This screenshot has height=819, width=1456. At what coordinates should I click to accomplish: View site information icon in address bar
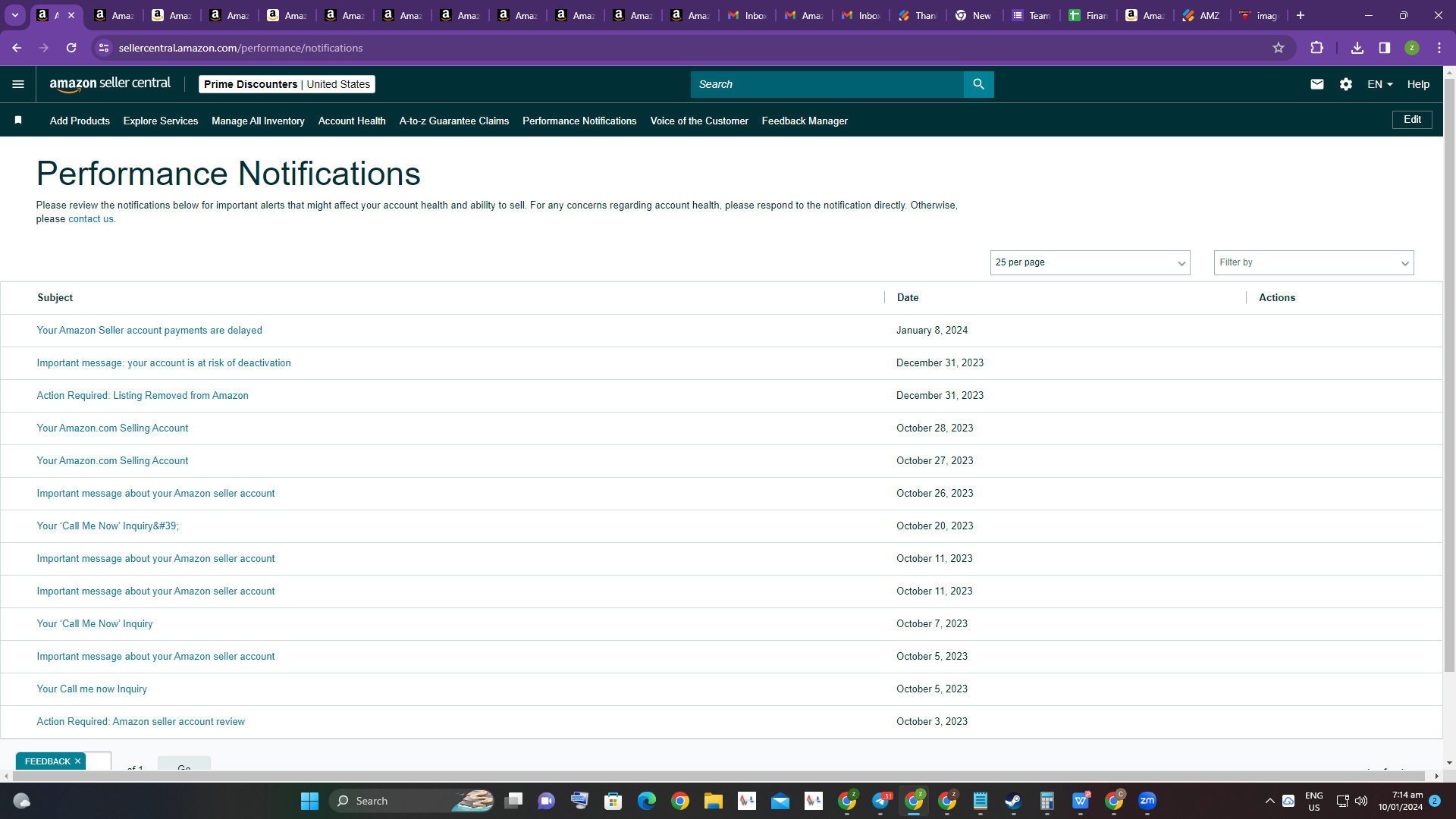click(x=104, y=48)
